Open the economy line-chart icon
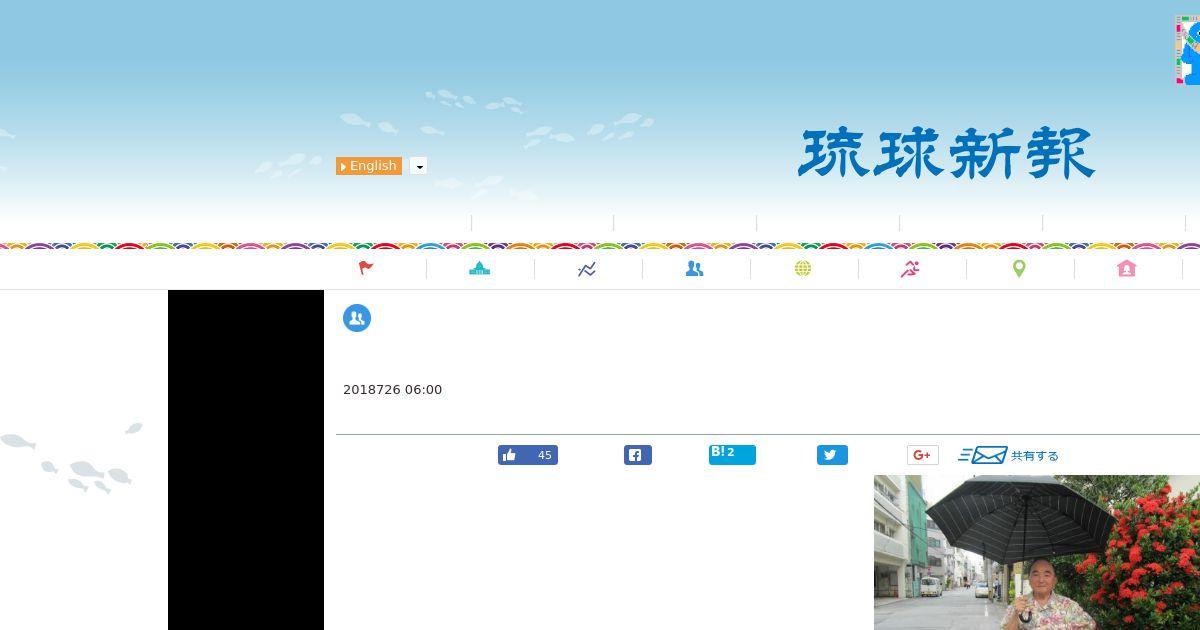 coord(587,269)
